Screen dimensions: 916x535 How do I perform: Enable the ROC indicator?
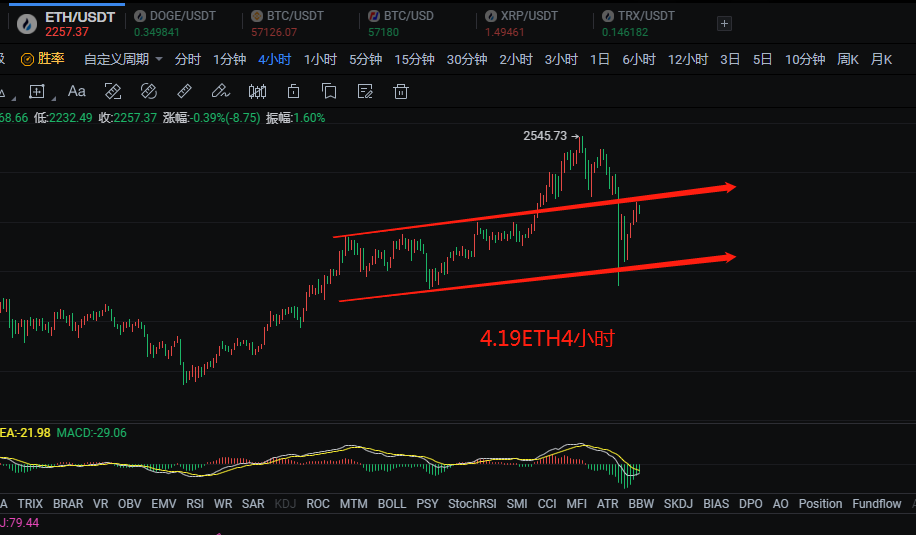click(318, 503)
